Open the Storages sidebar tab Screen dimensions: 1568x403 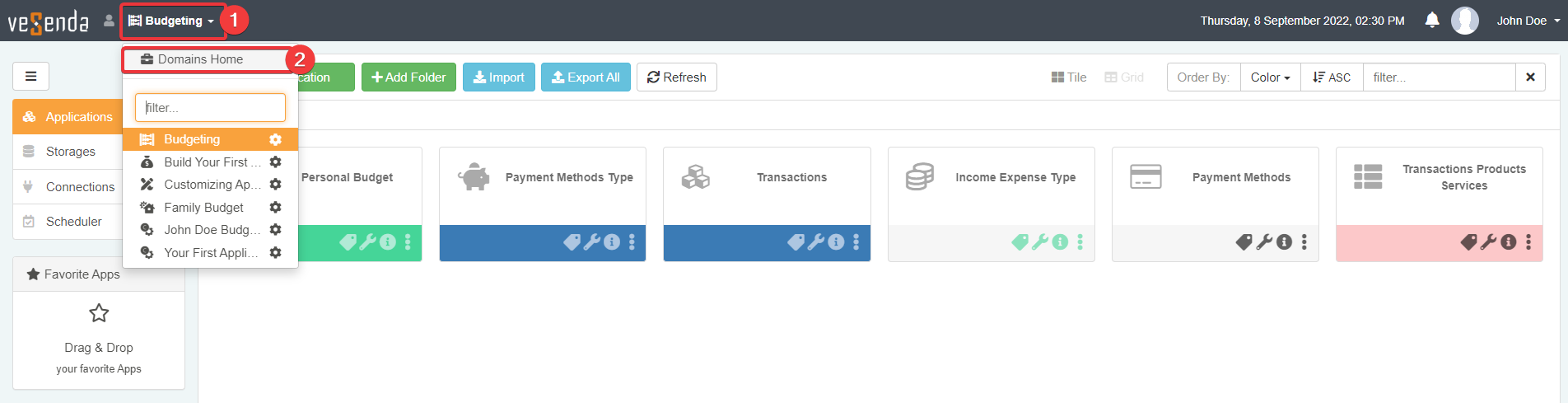70,152
